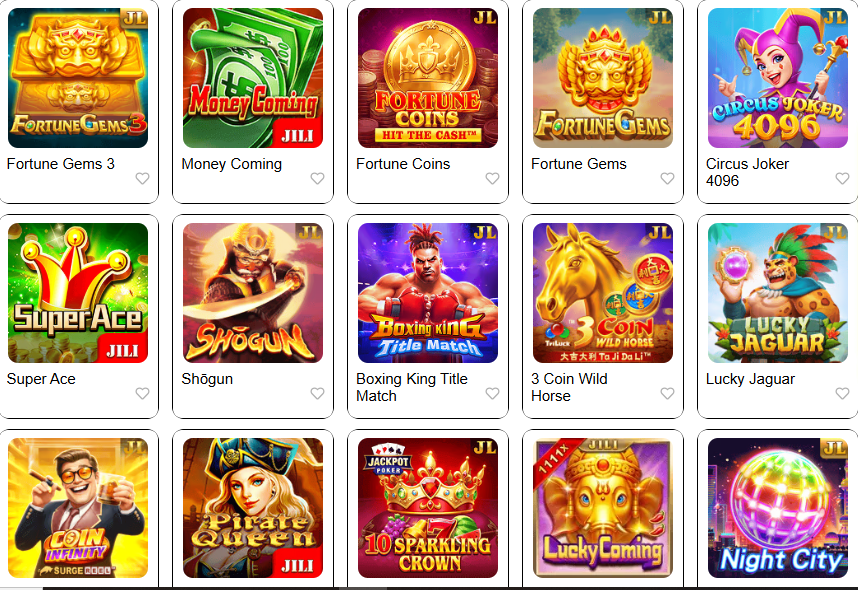Tap heart icon for Super Ace
This screenshot has height=590, width=858.
(142, 394)
